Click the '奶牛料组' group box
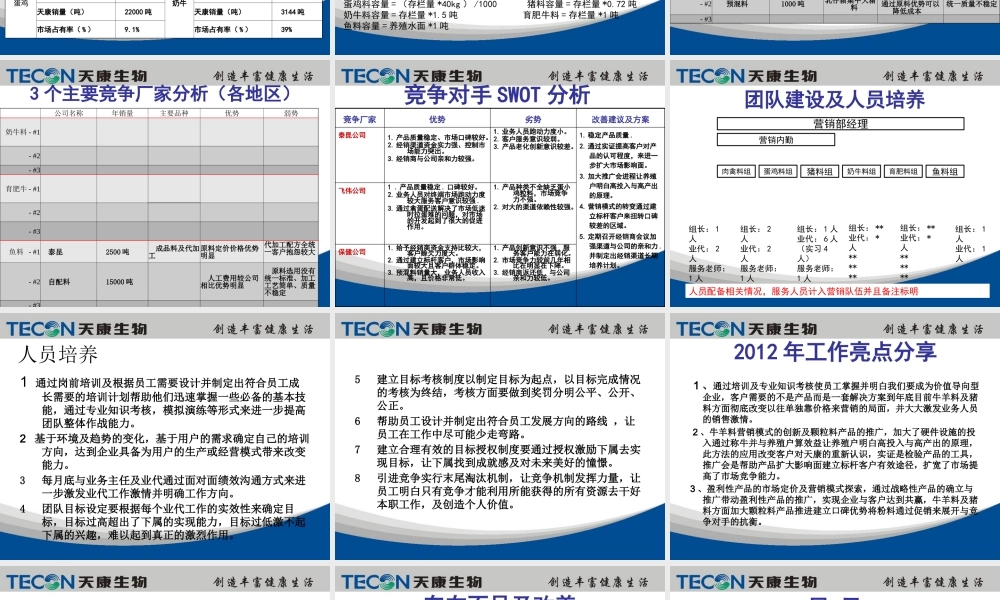 click(x=861, y=172)
